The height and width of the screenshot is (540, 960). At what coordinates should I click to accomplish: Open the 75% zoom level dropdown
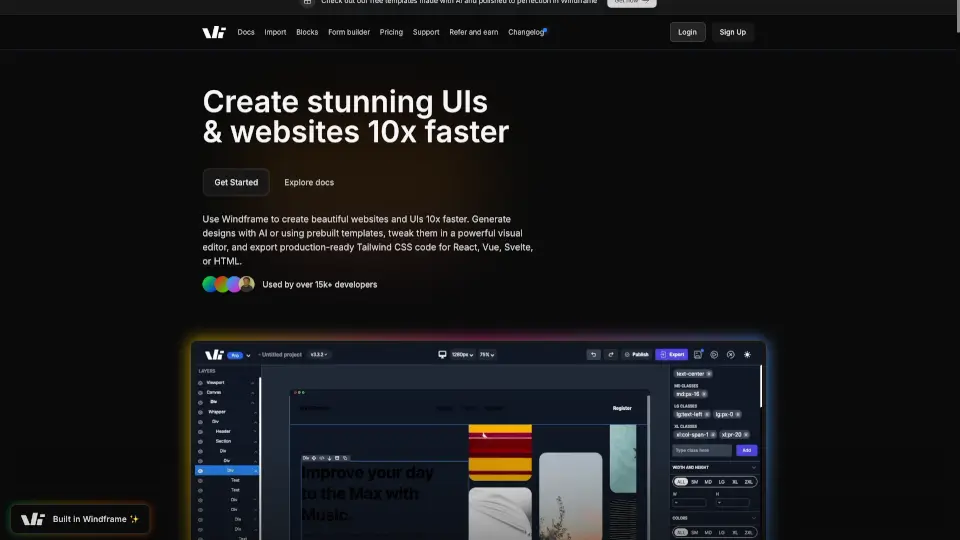coord(487,354)
